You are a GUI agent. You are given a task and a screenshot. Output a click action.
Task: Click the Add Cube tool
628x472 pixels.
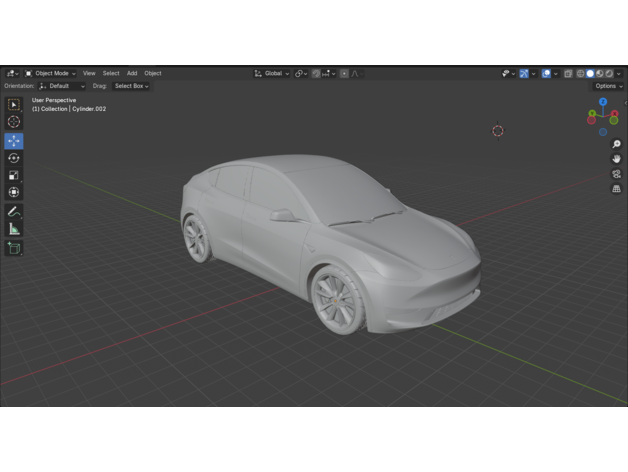tap(14, 248)
